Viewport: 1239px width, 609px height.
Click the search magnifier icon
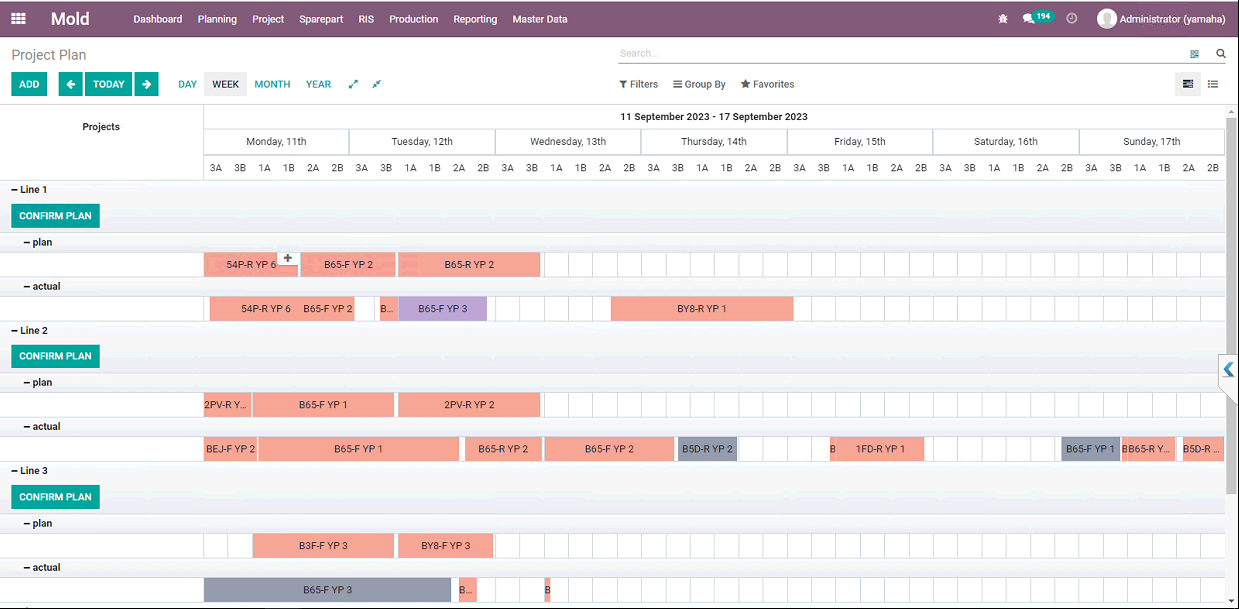[x=1220, y=54]
